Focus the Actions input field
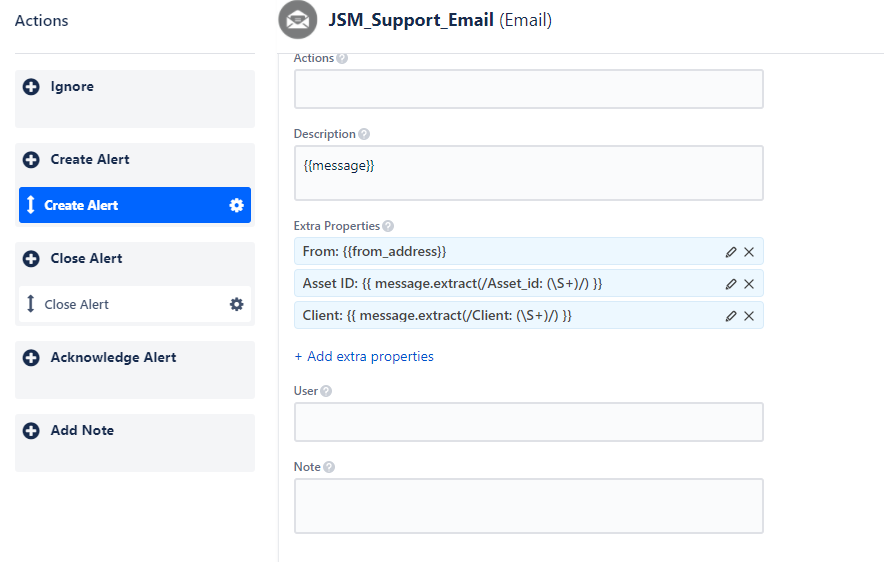The image size is (884, 562). [x=529, y=89]
